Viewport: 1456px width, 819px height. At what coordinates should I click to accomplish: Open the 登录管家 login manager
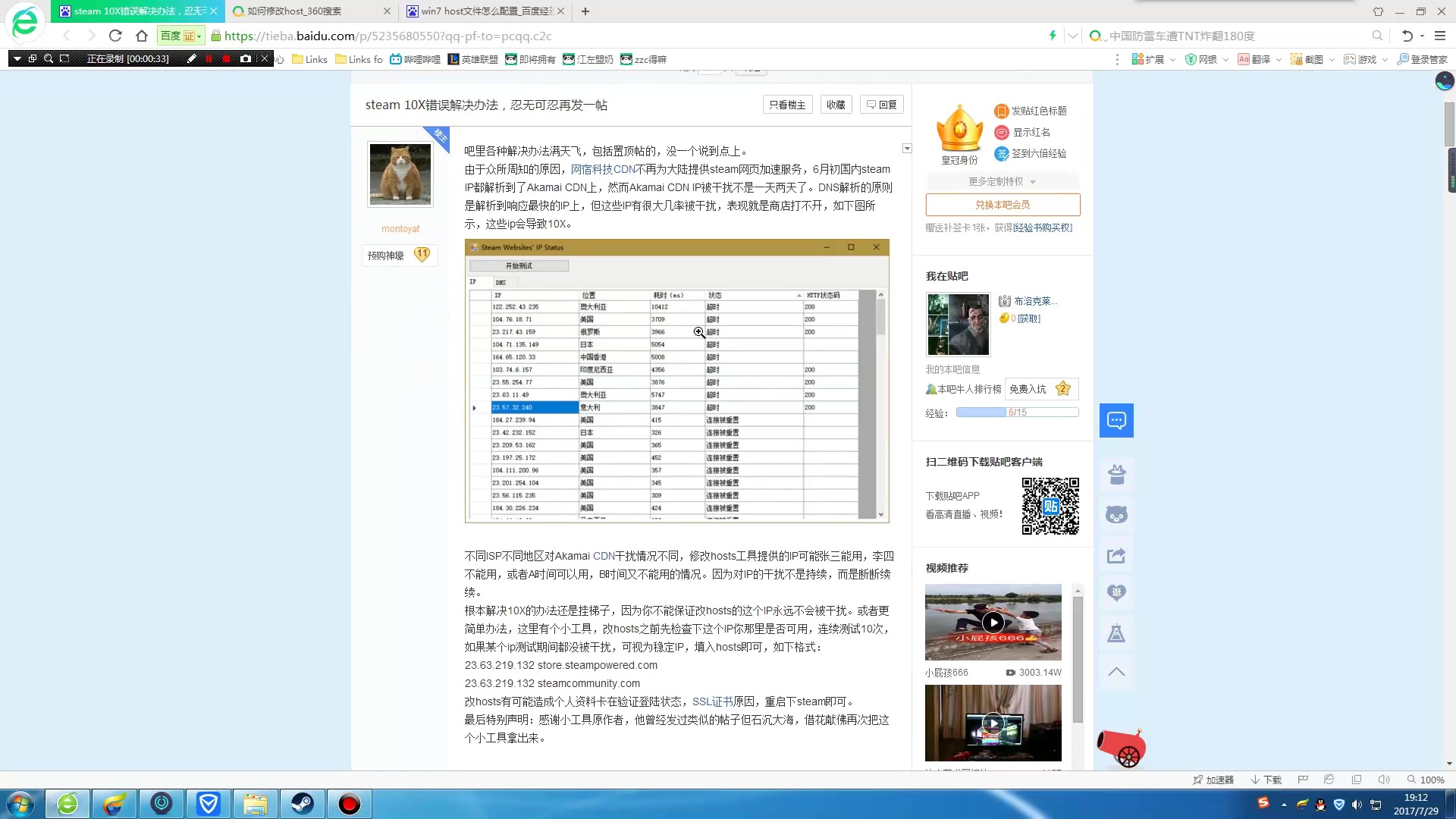click(x=1423, y=59)
